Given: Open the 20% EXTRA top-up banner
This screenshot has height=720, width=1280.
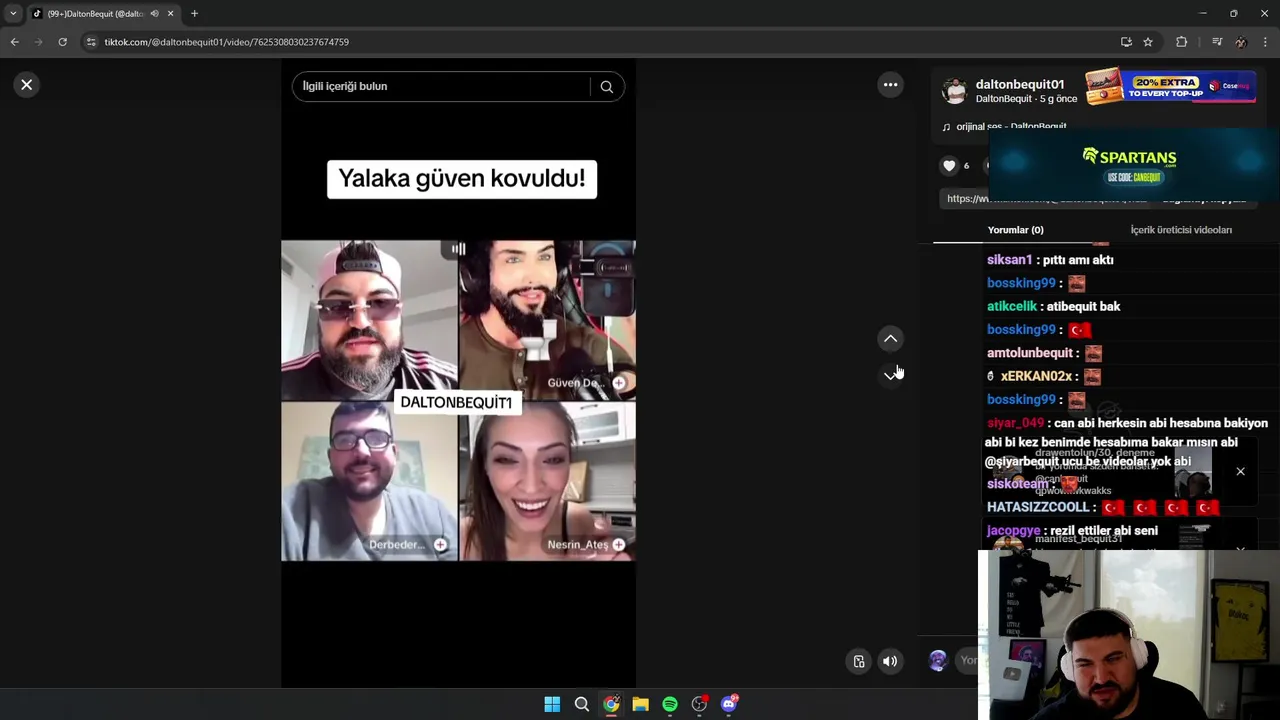Looking at the screenshot, I should [1169, 87].
